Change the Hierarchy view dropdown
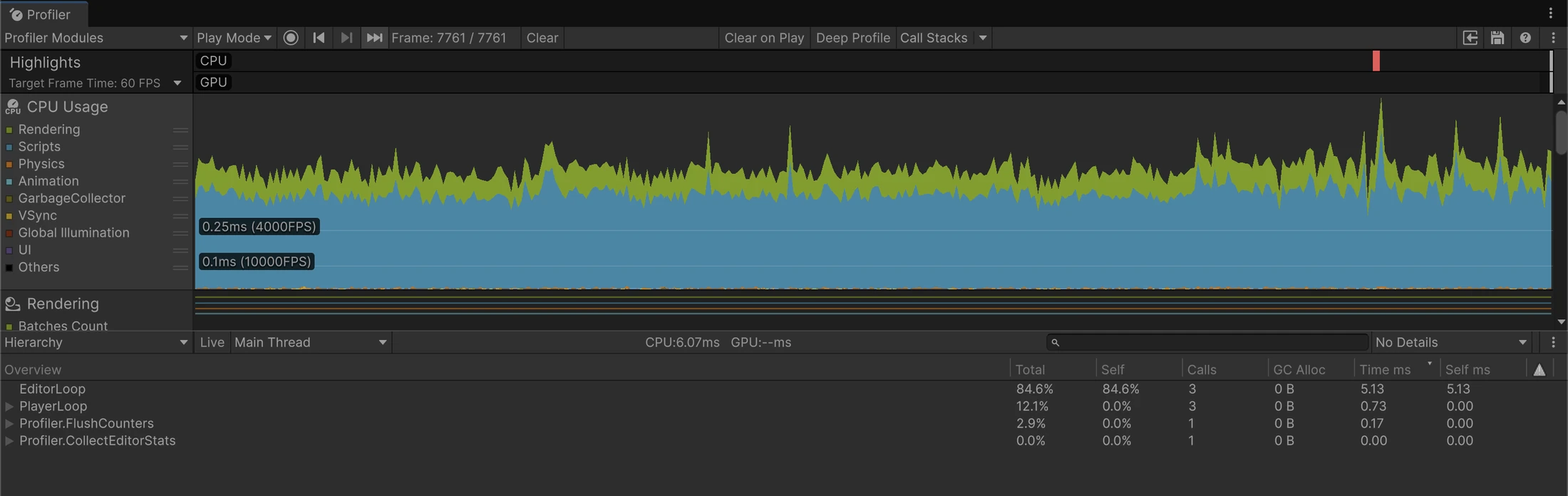The height and width of the screenshot is (496, 1568). [96, 343]
